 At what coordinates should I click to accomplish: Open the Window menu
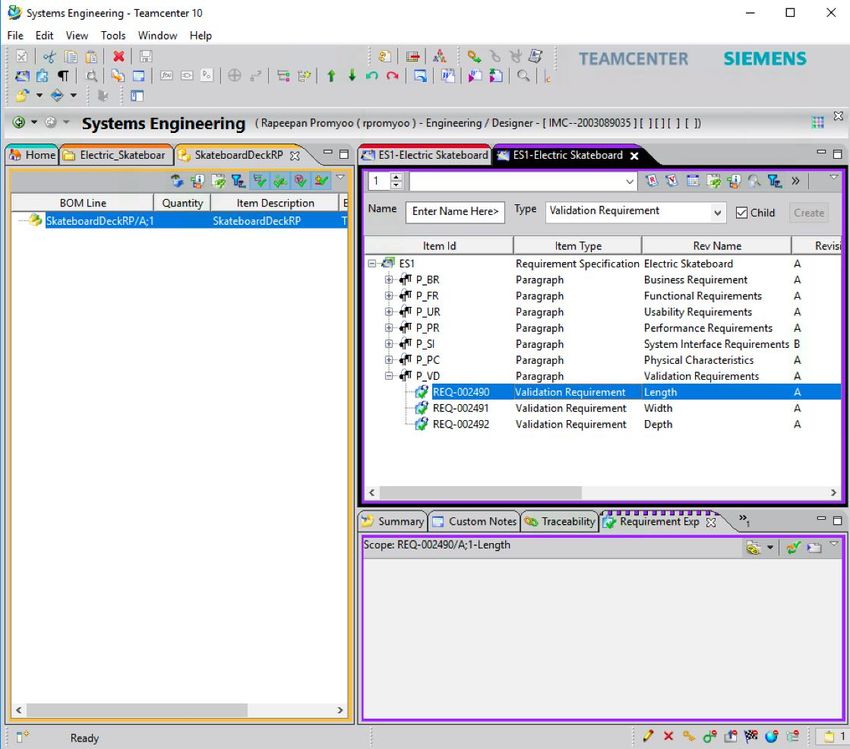click(x=157, y=36)
